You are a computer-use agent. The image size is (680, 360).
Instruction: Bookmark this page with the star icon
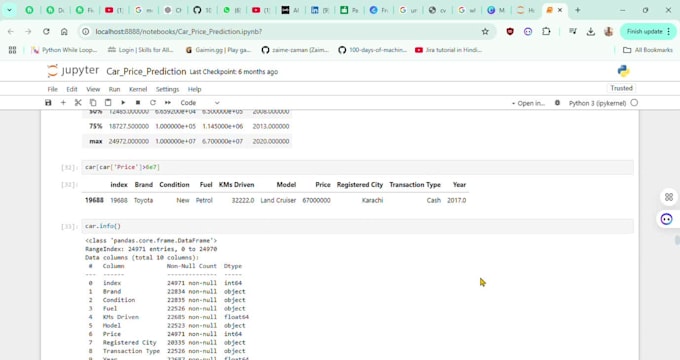point(485,32)
